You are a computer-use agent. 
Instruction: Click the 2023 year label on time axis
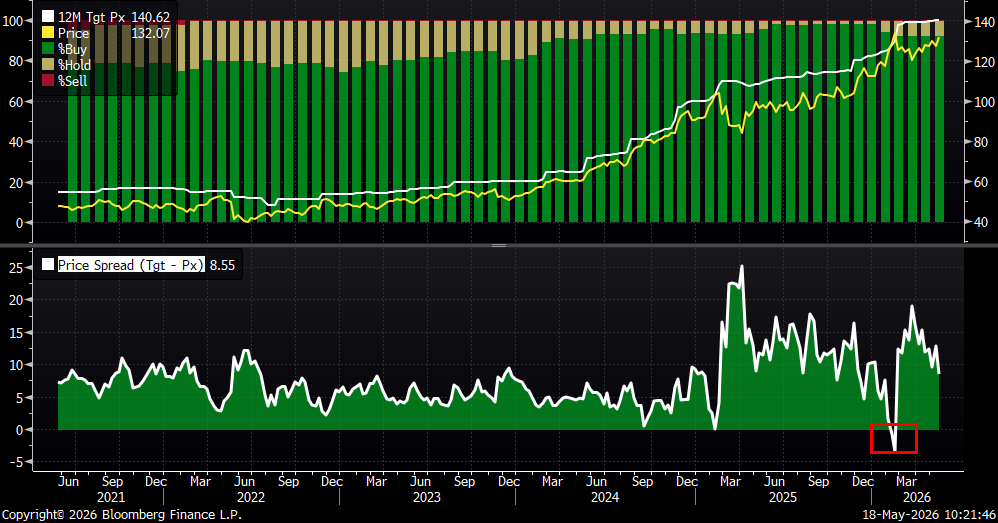point(426,498)
